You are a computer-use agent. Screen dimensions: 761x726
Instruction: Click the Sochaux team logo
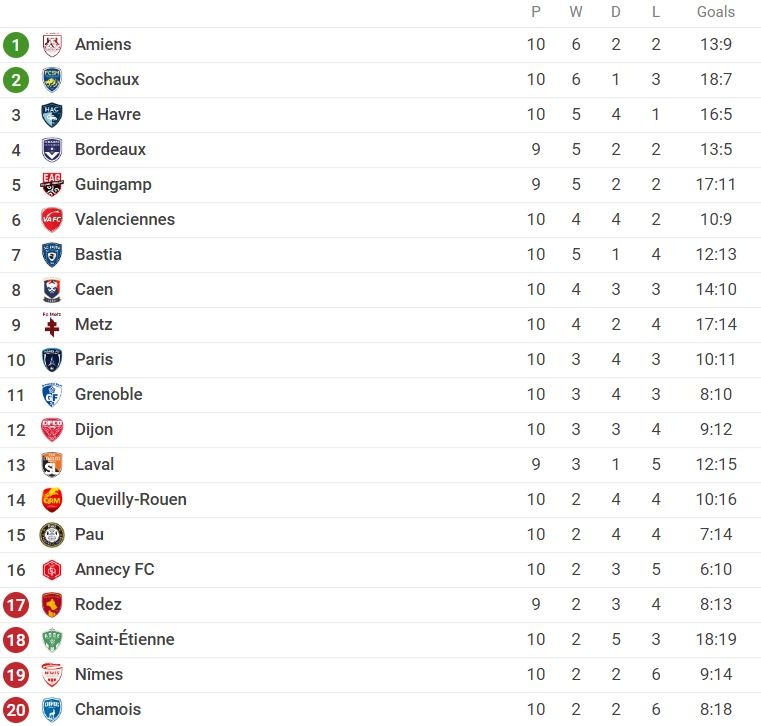click(x=52, y=80)
